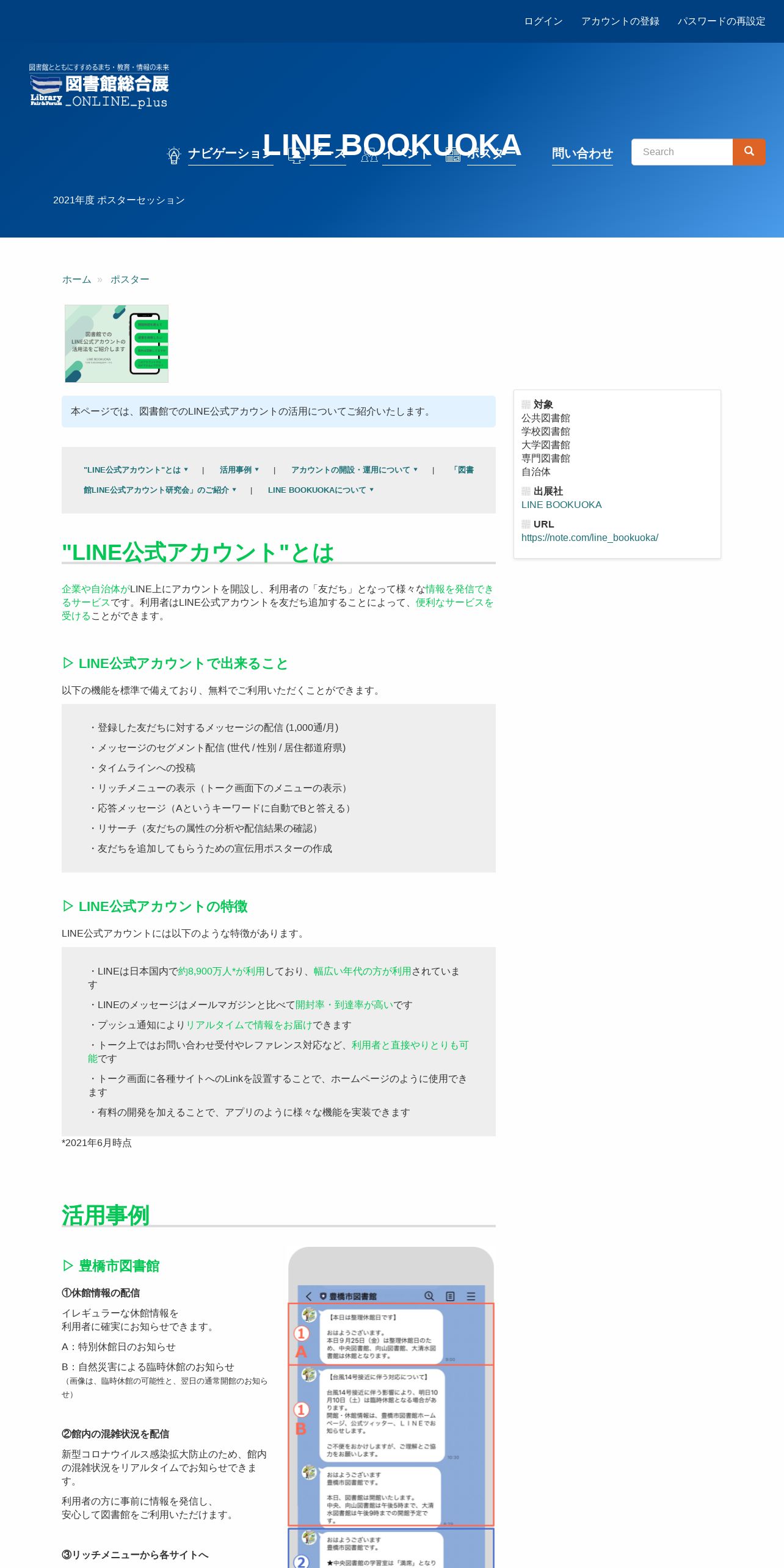The image size is (784, 1568).
Task: Go to ポスター breadcrumb
Action: [x=129, y=280]
